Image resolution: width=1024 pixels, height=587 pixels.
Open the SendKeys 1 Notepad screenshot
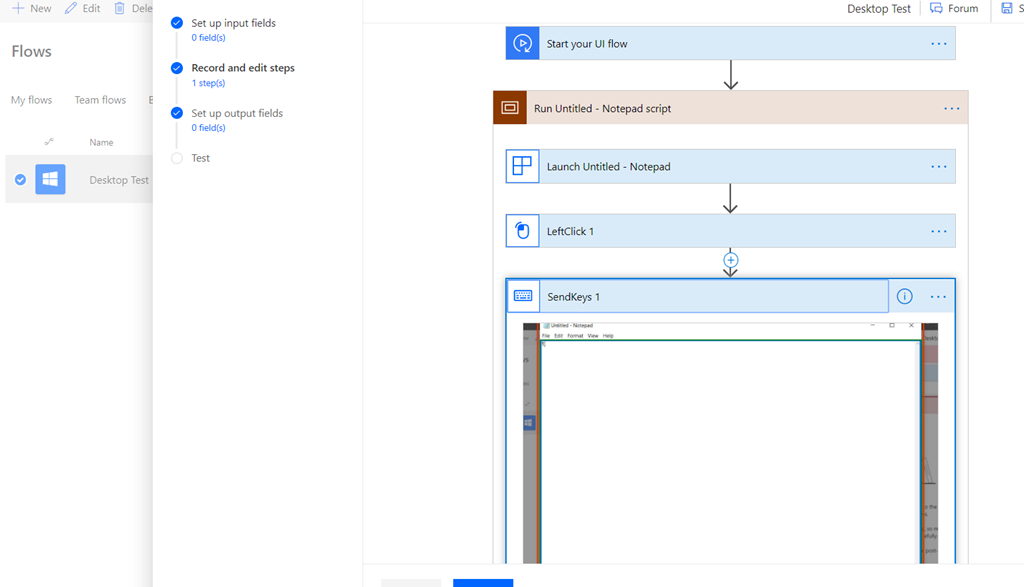click(730, 442)
